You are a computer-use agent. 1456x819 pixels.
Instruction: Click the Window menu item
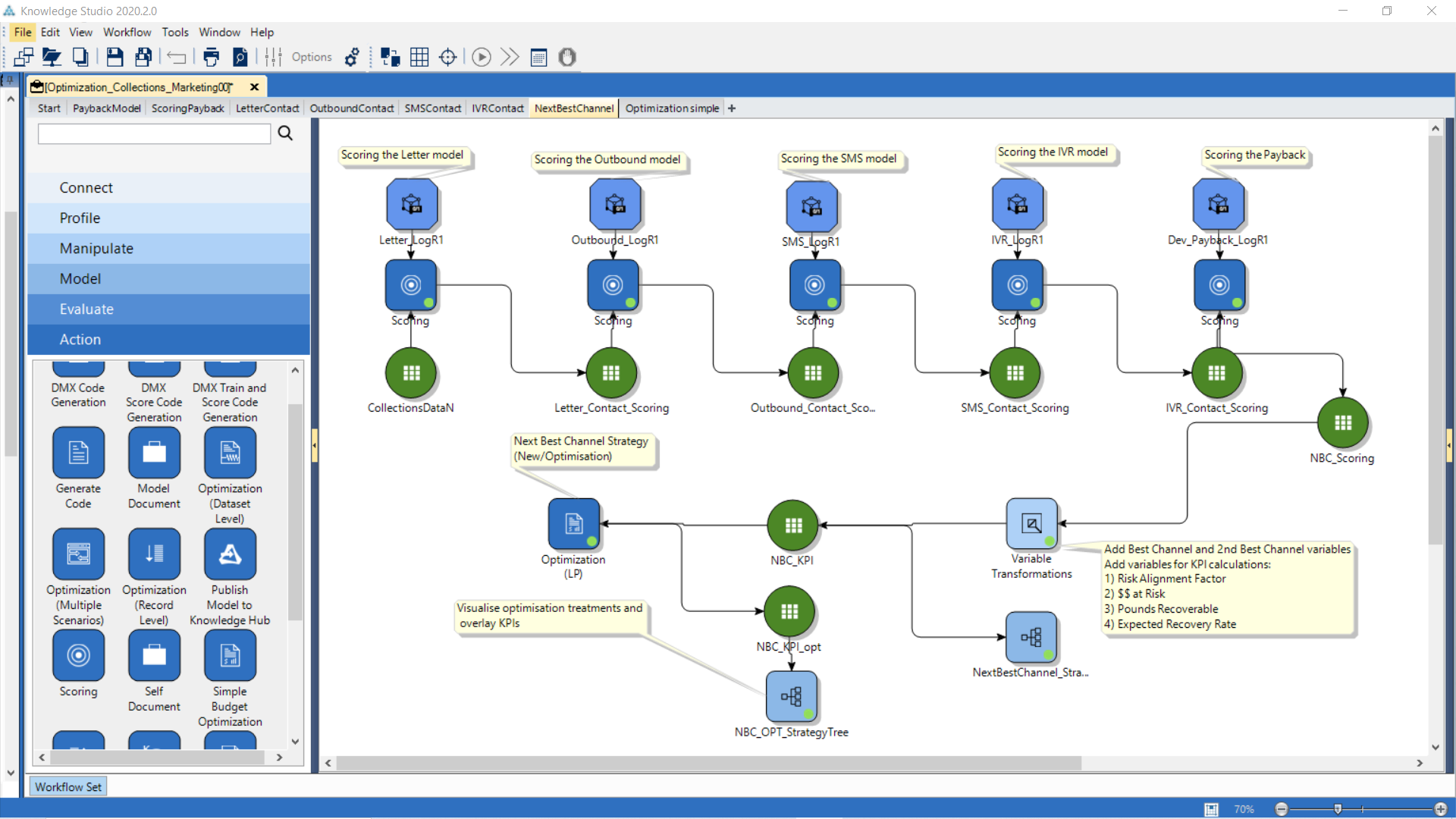(220, 32)
